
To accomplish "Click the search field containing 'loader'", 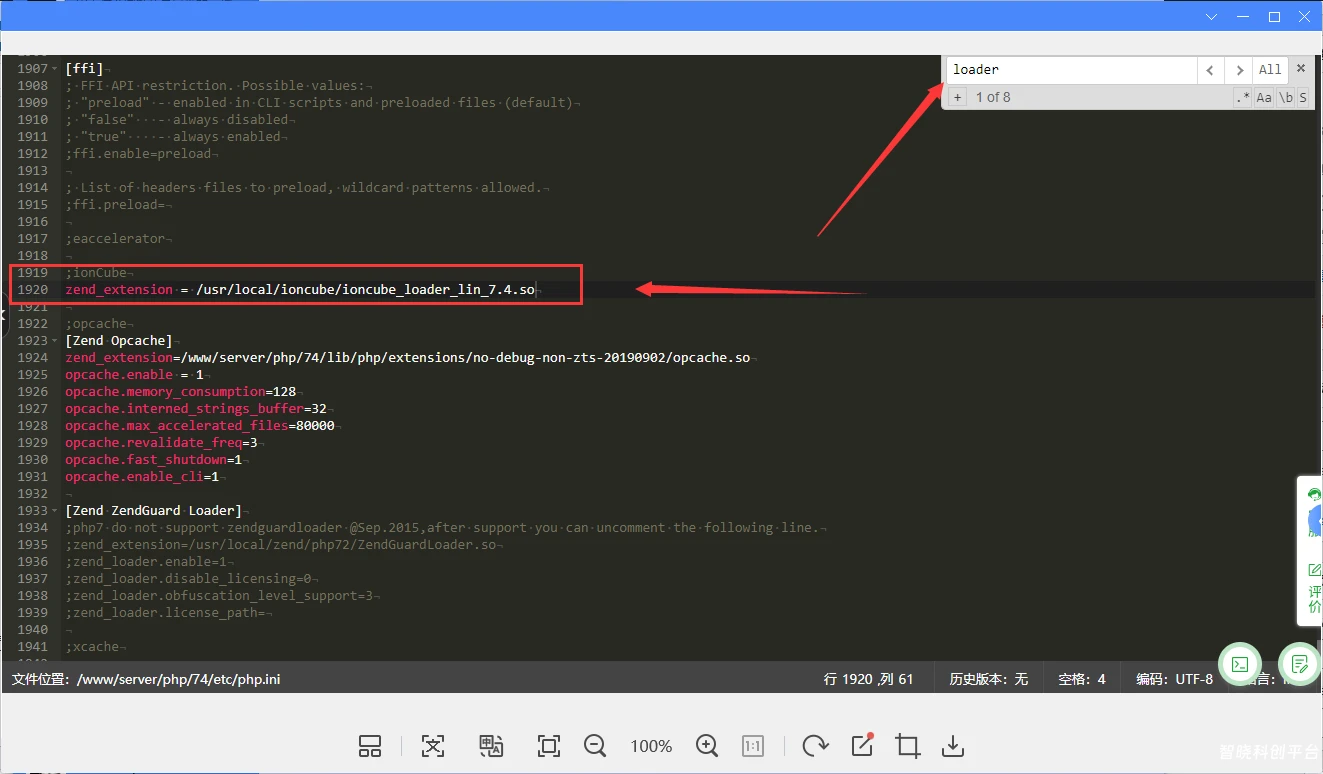I will coord(1070,70).
